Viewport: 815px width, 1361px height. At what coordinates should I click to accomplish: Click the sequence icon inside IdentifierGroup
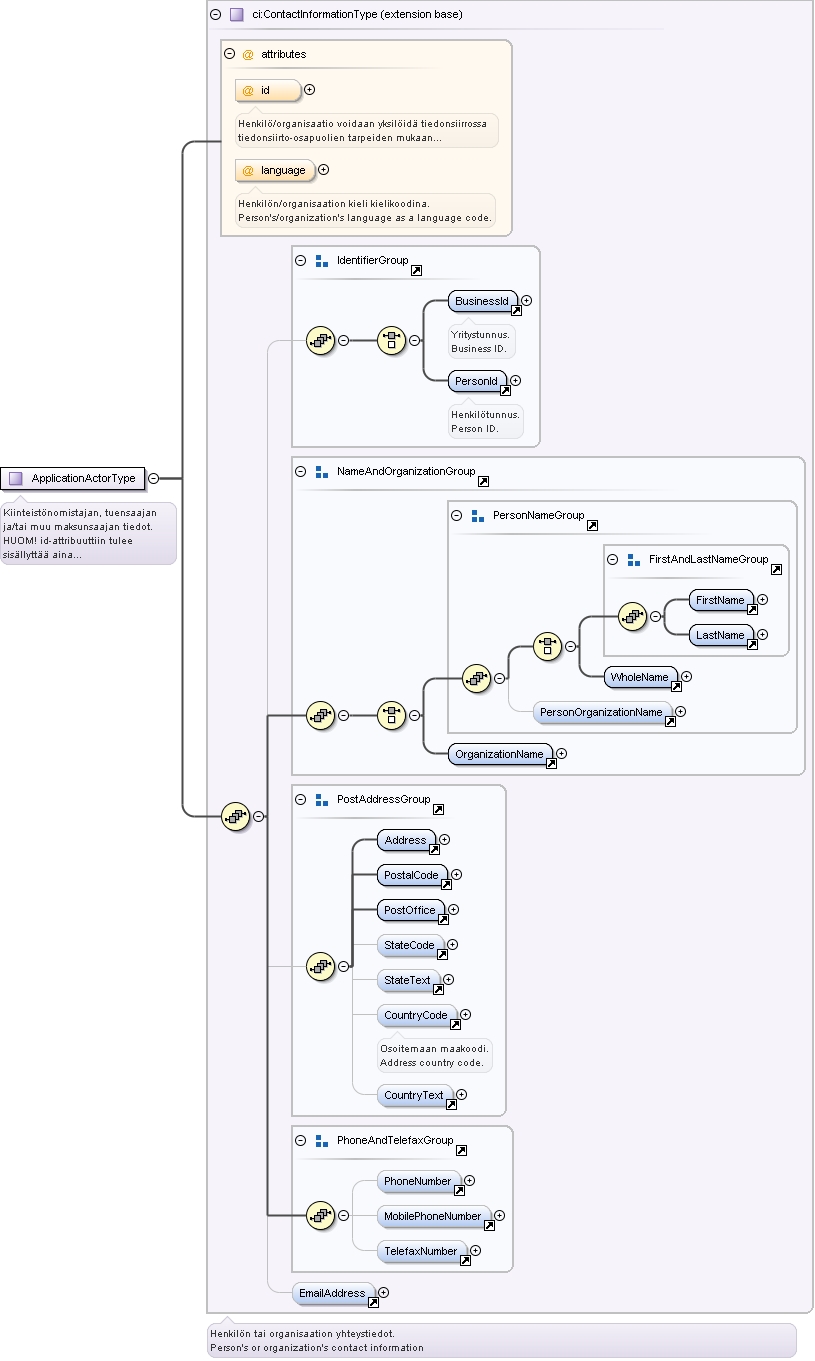pos(320,340)
